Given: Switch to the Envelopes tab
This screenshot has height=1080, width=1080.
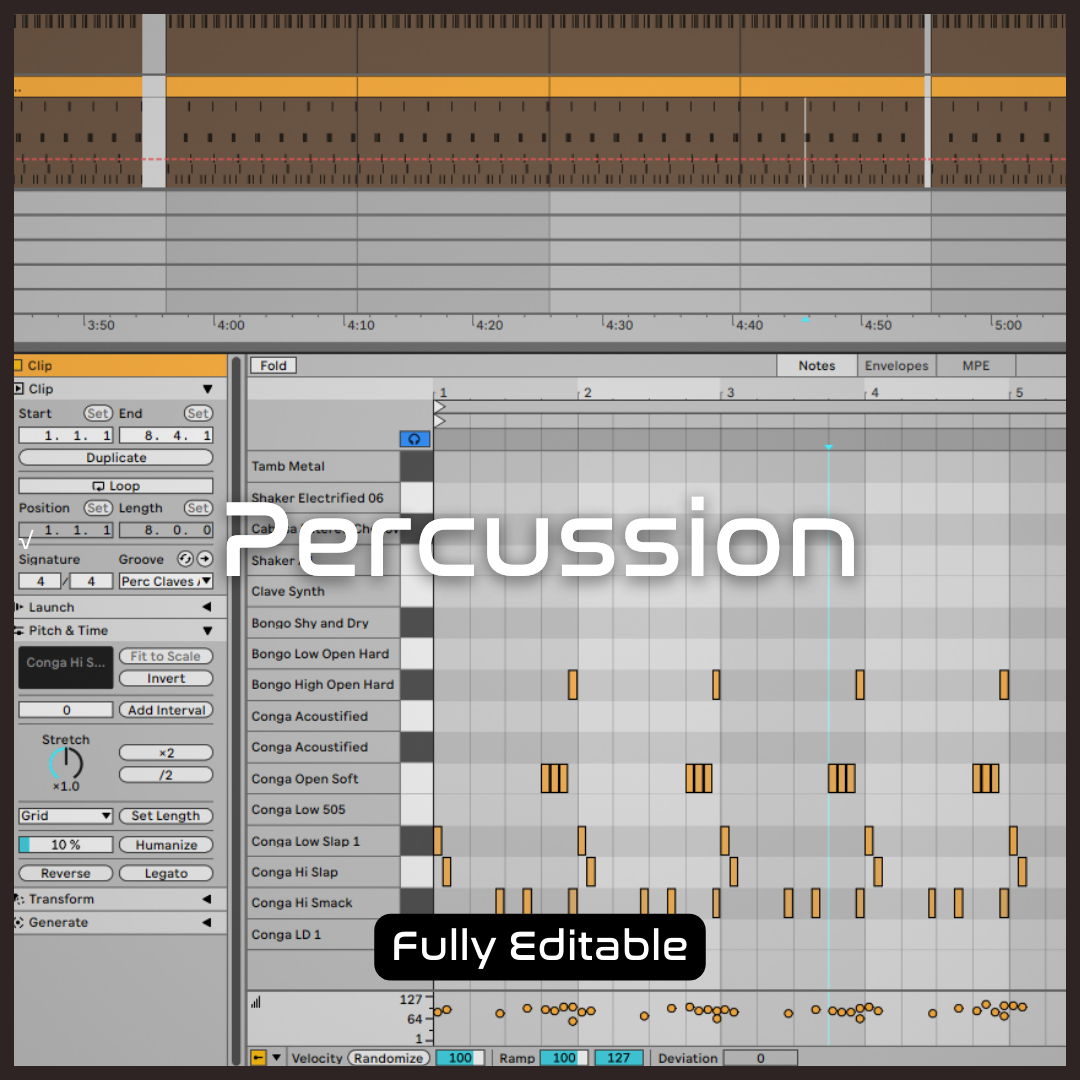Looking at the screenshot, I should 896,366.
